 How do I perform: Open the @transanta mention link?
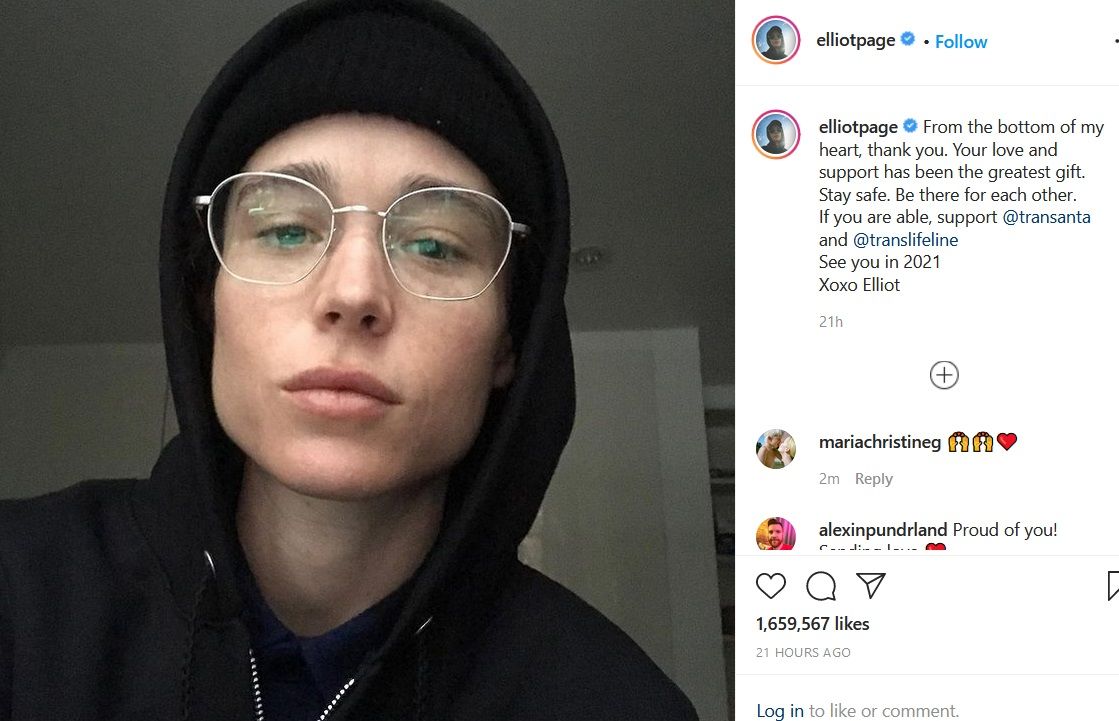(x=1046, y=217)
